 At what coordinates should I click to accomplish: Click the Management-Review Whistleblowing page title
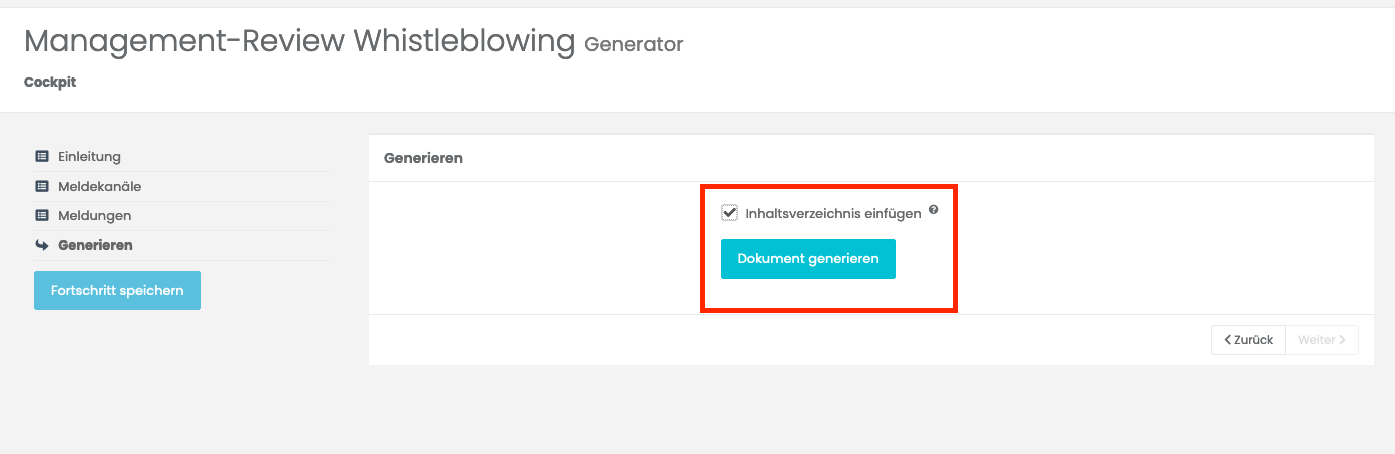(x=300, y=42)
